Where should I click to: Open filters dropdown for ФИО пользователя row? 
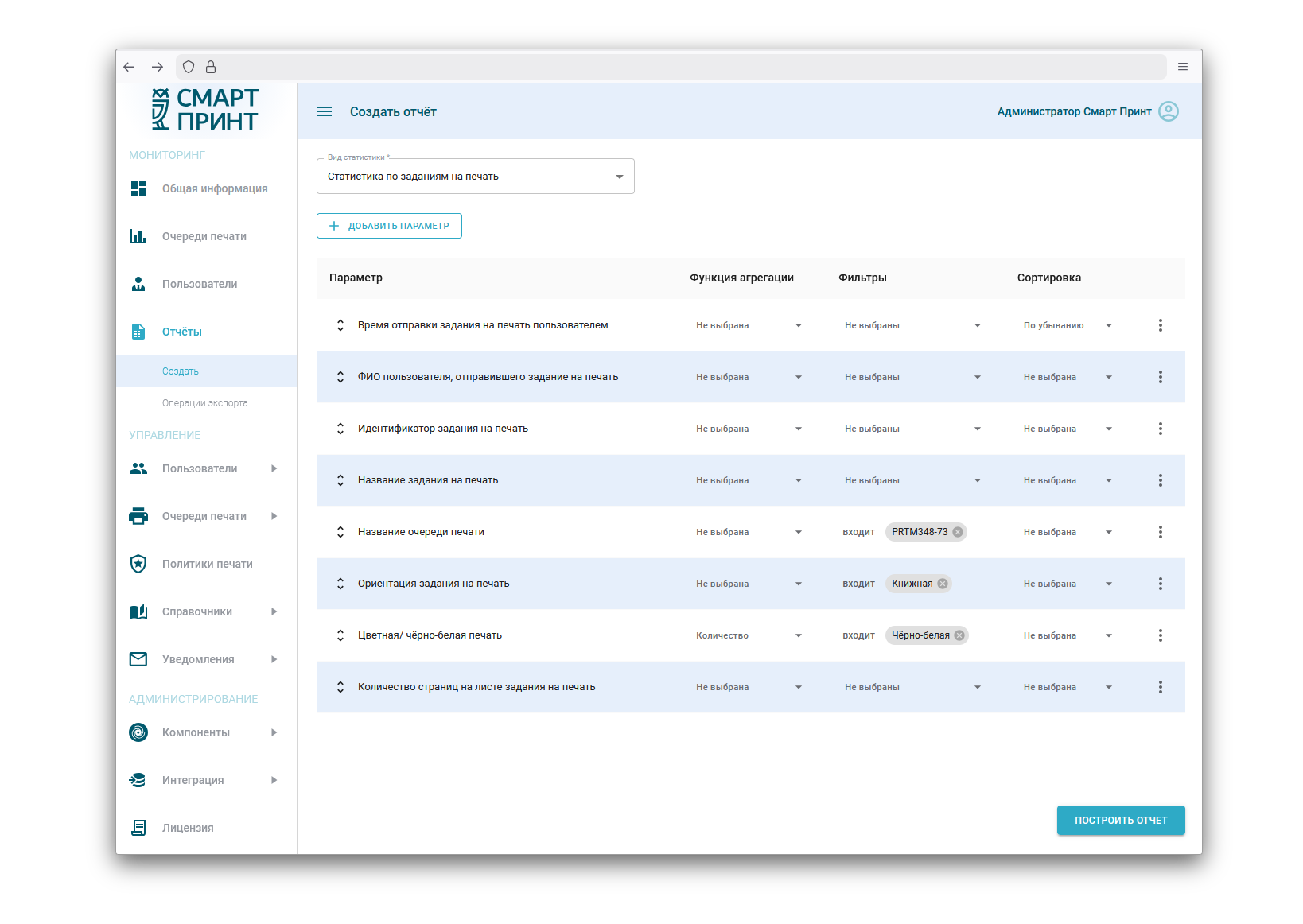(x=912, y=377)
